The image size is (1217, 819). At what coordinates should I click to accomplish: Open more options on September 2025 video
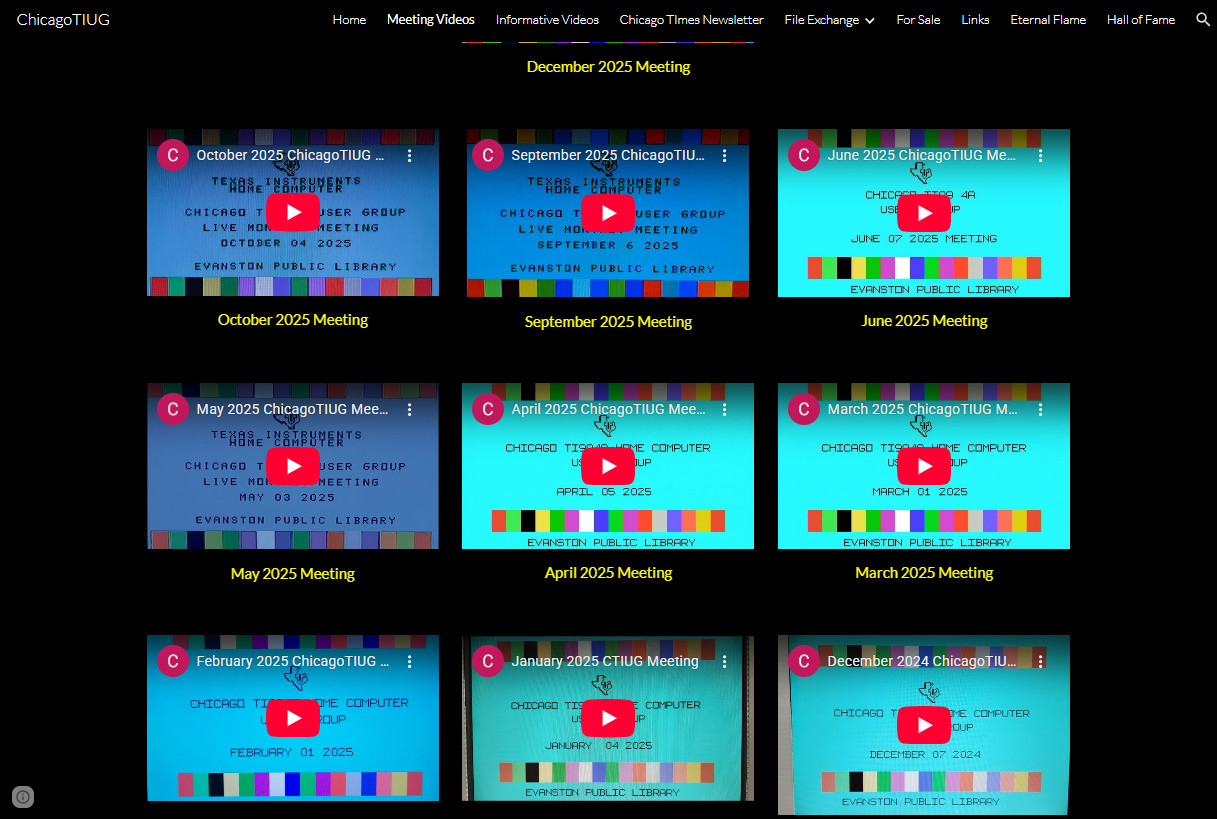pyautogui.click(x=725, y=156)
